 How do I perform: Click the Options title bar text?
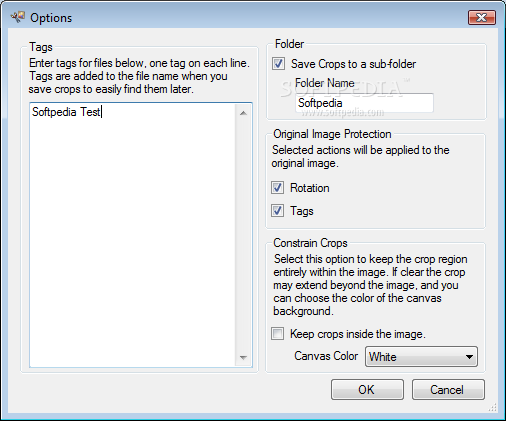[51, 18]
